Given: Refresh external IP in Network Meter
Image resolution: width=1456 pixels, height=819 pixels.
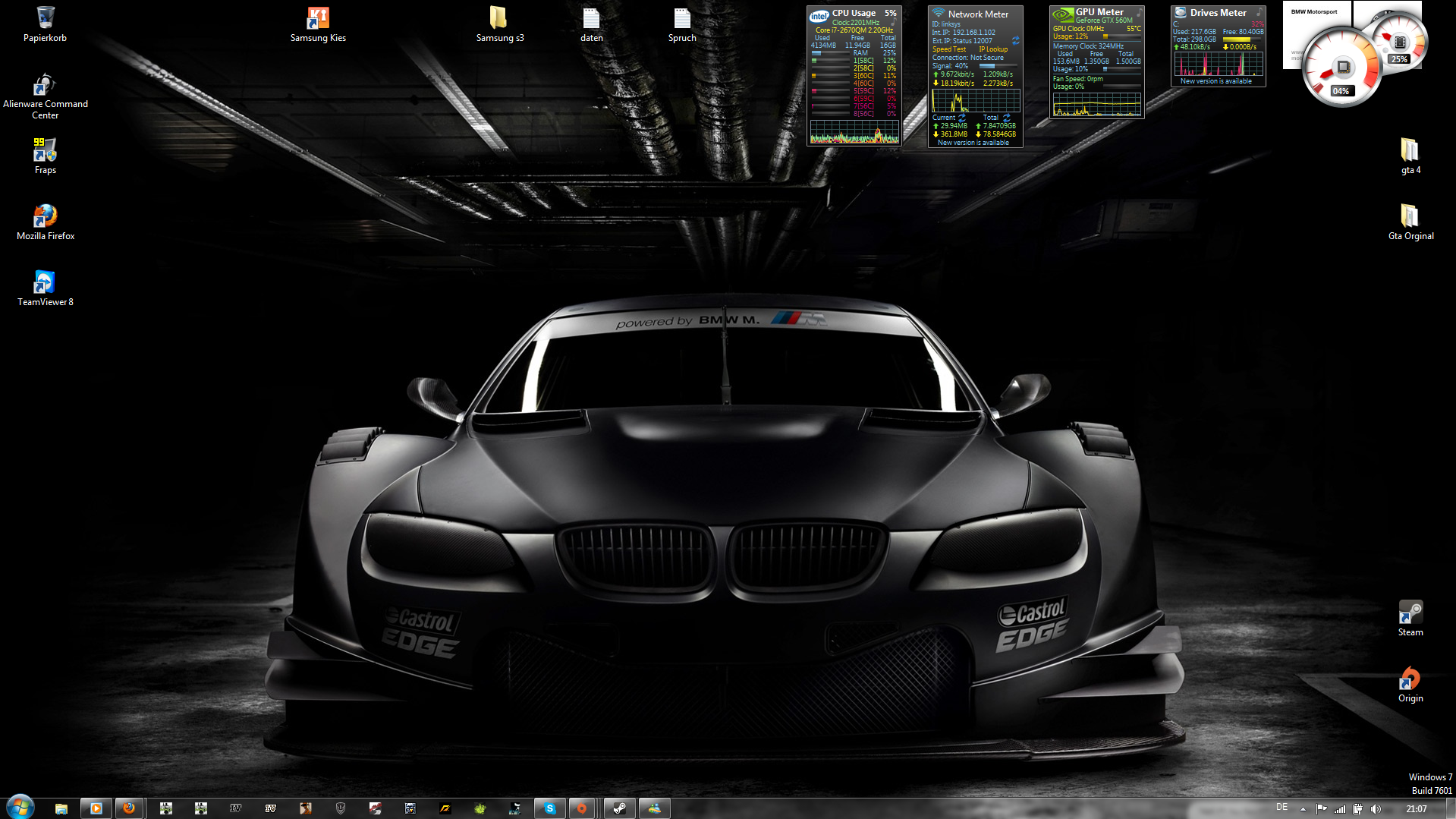Looking at the screenshot, I should [x=1015, y=40].
